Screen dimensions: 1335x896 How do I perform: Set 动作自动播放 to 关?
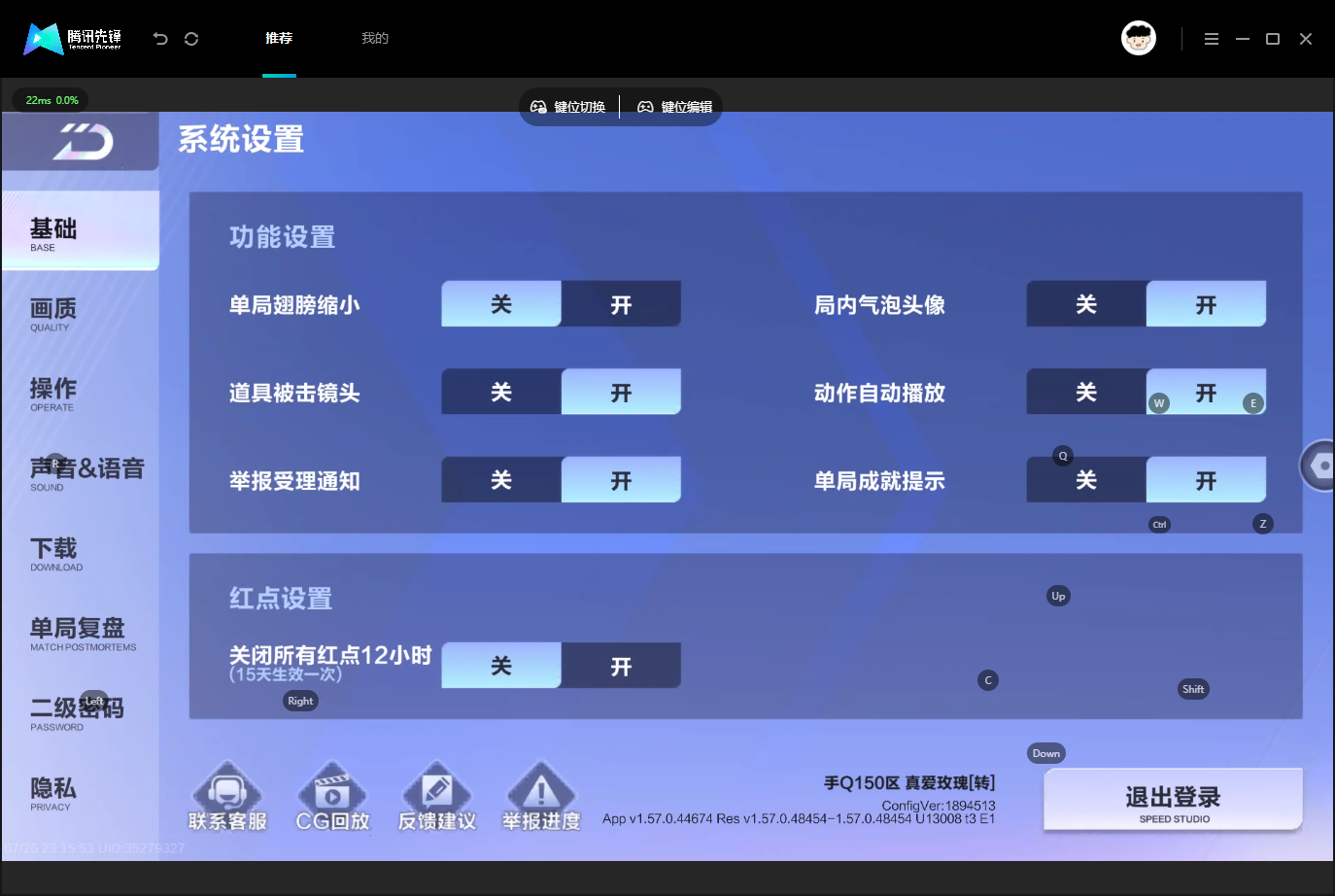point(1086,392)
